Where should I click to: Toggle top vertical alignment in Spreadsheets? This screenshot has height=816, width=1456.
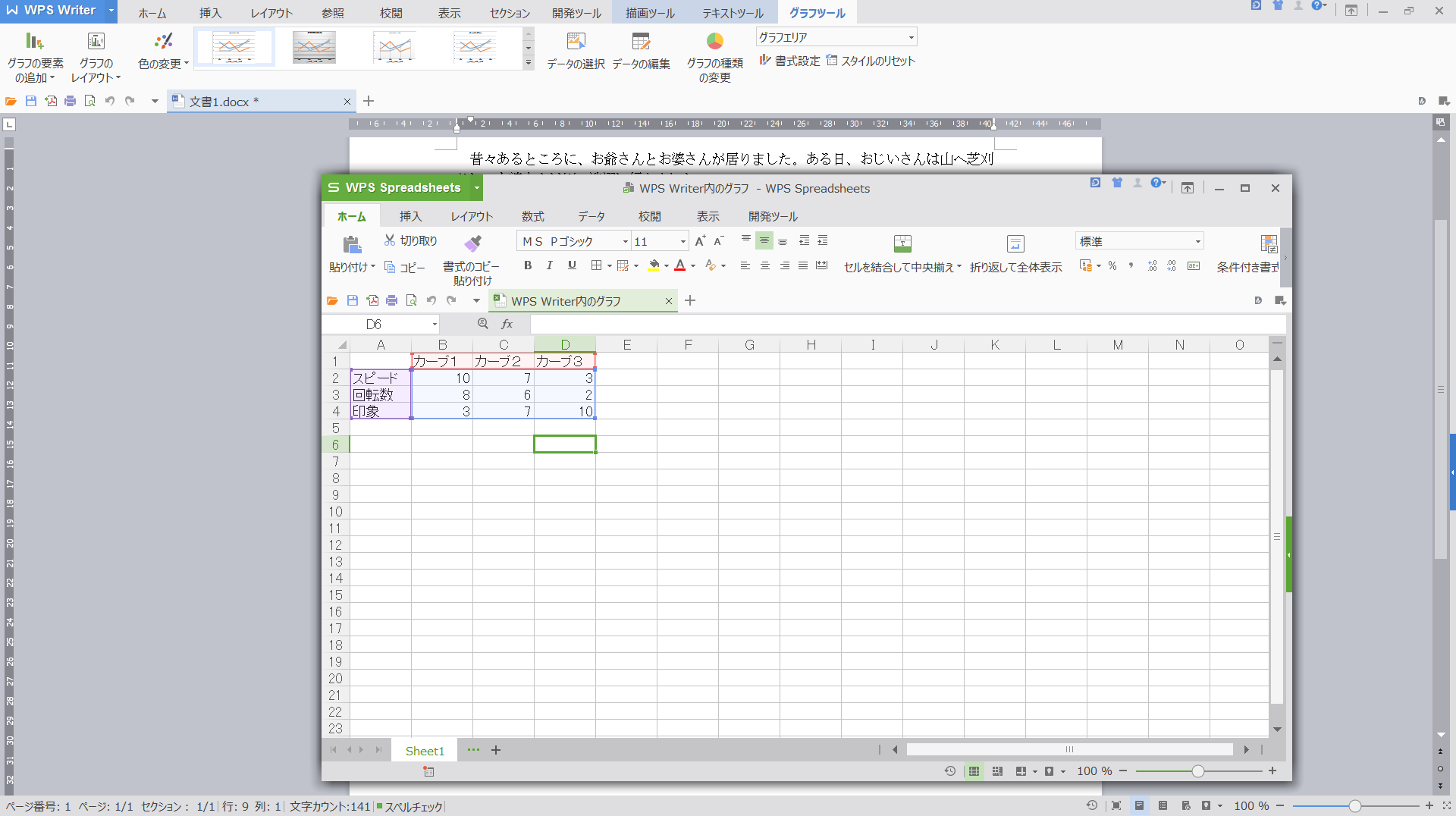pos(746,240)
